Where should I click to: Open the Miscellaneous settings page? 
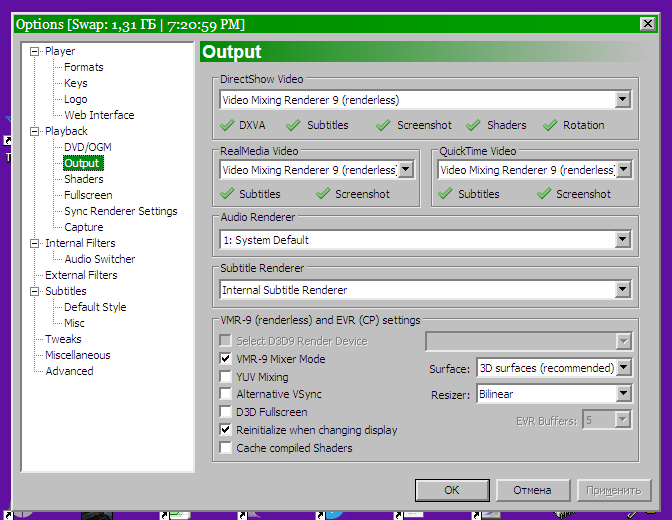click(78, 355)
